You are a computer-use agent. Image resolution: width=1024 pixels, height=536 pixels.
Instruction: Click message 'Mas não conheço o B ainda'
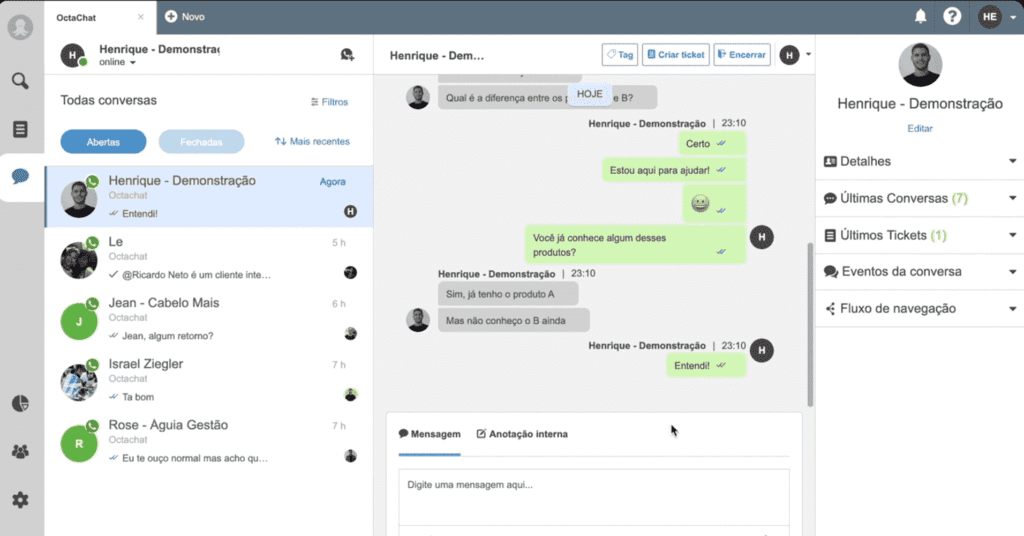[x=513, y=321]
